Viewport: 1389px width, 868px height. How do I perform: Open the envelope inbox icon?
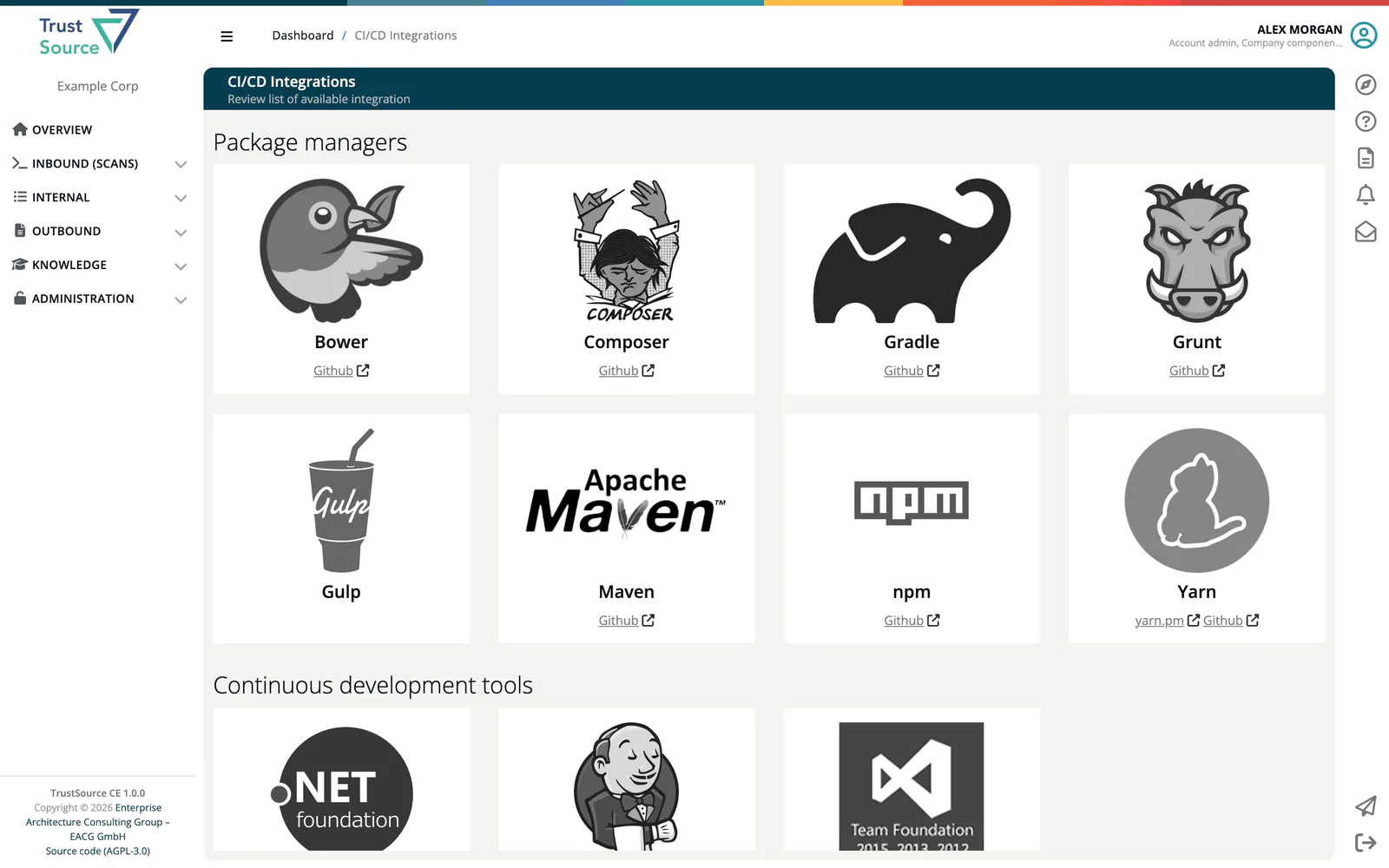[1366, 232]
